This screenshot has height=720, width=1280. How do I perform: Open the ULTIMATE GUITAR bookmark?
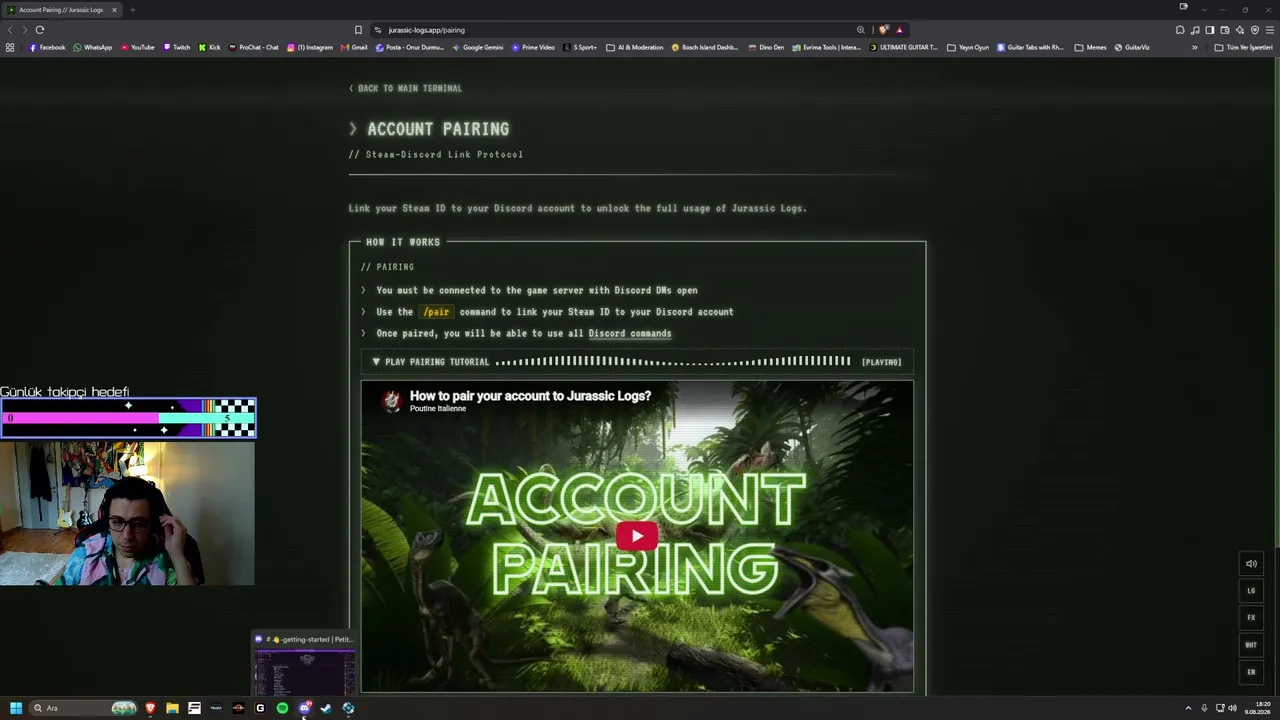point(904,47)
